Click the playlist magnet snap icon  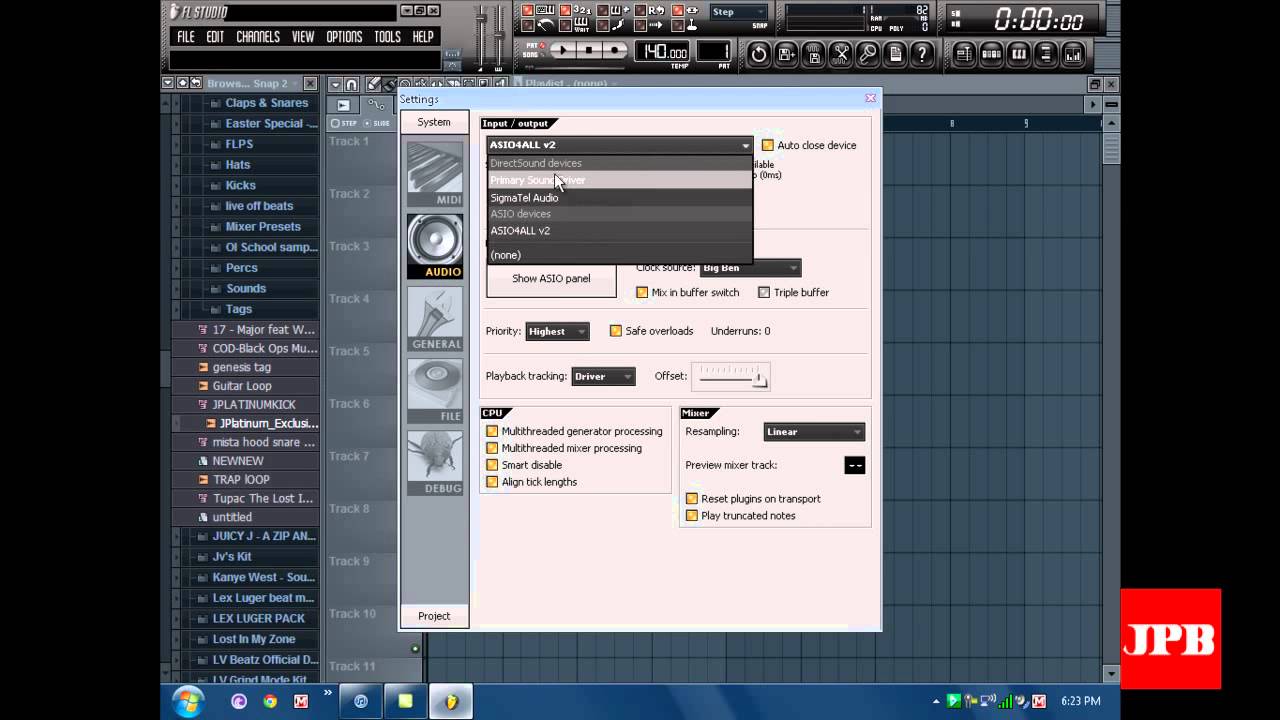[x=352, y=84]
